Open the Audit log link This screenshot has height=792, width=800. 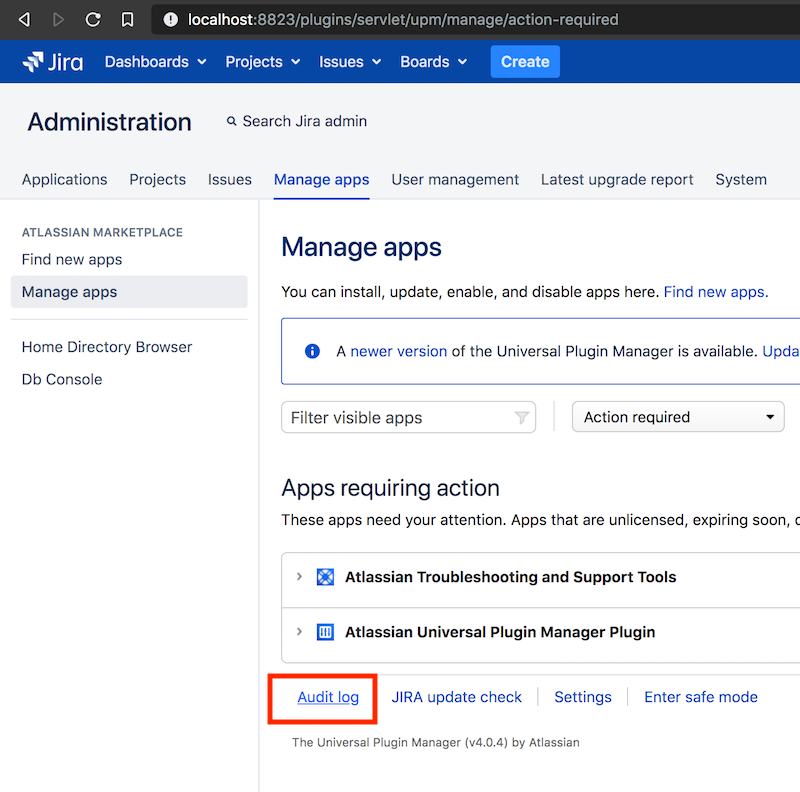point(328,697)
